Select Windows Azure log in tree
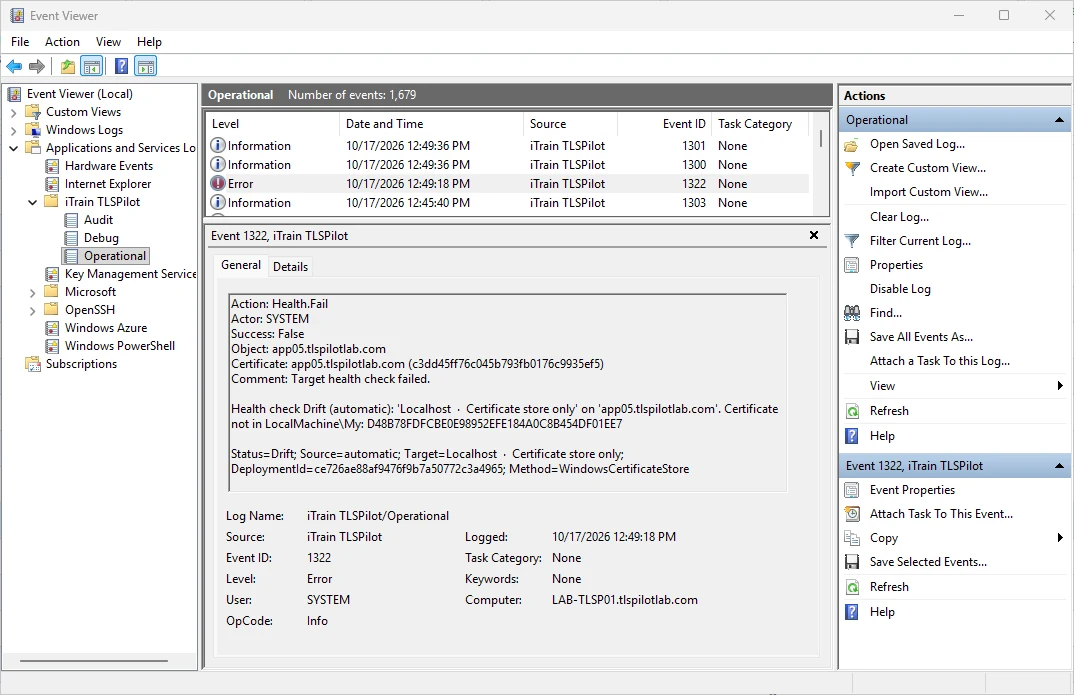The height and width of the screenshot is (695, 1074). tap(105, 328)
